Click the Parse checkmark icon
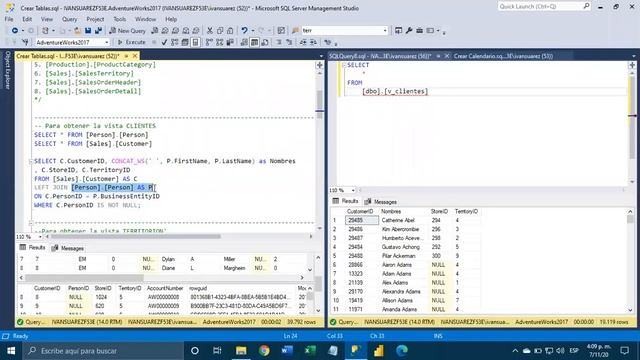Image resolution: width=640 pixels, height=360 pixels. pyautogui.click(x=164, y=42)
